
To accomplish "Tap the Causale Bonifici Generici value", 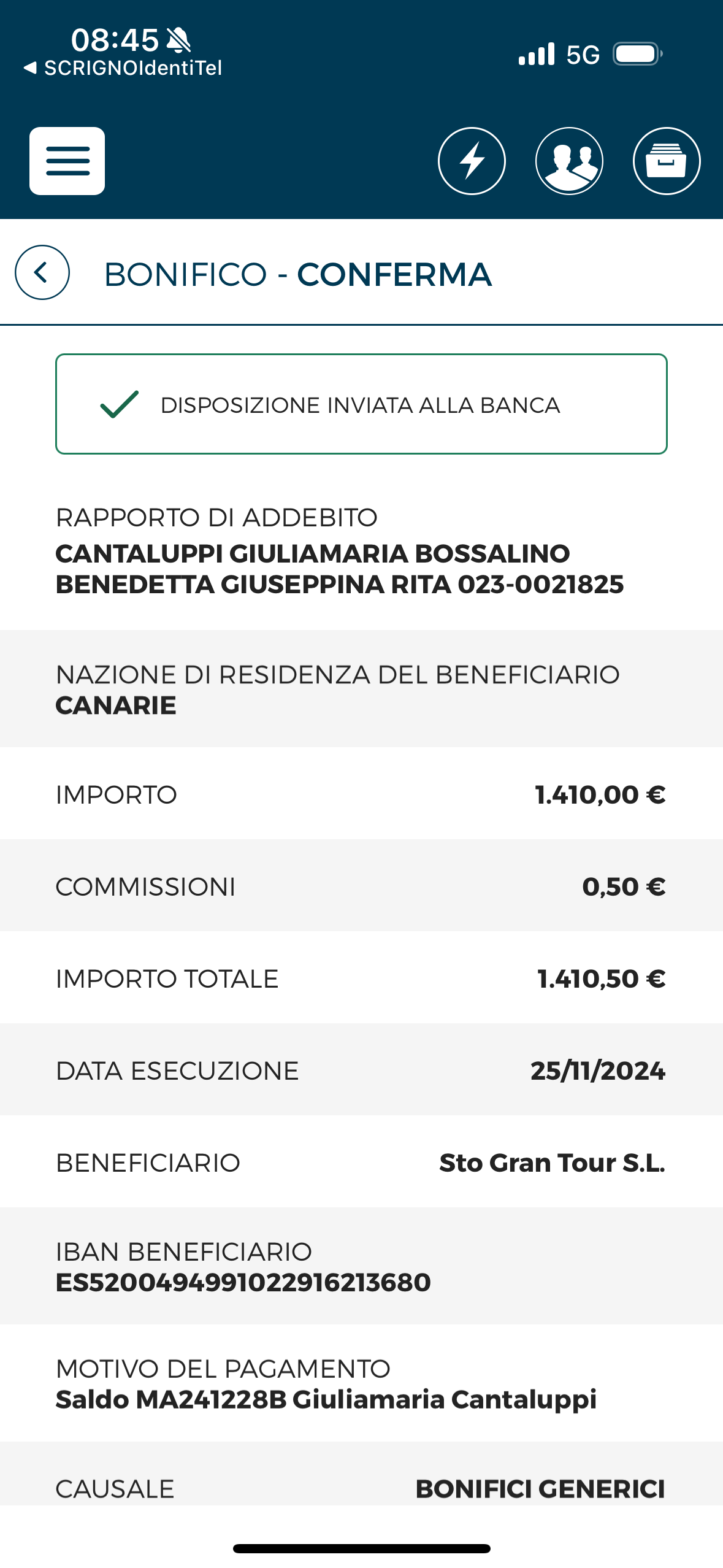I will click(540, 1489).
